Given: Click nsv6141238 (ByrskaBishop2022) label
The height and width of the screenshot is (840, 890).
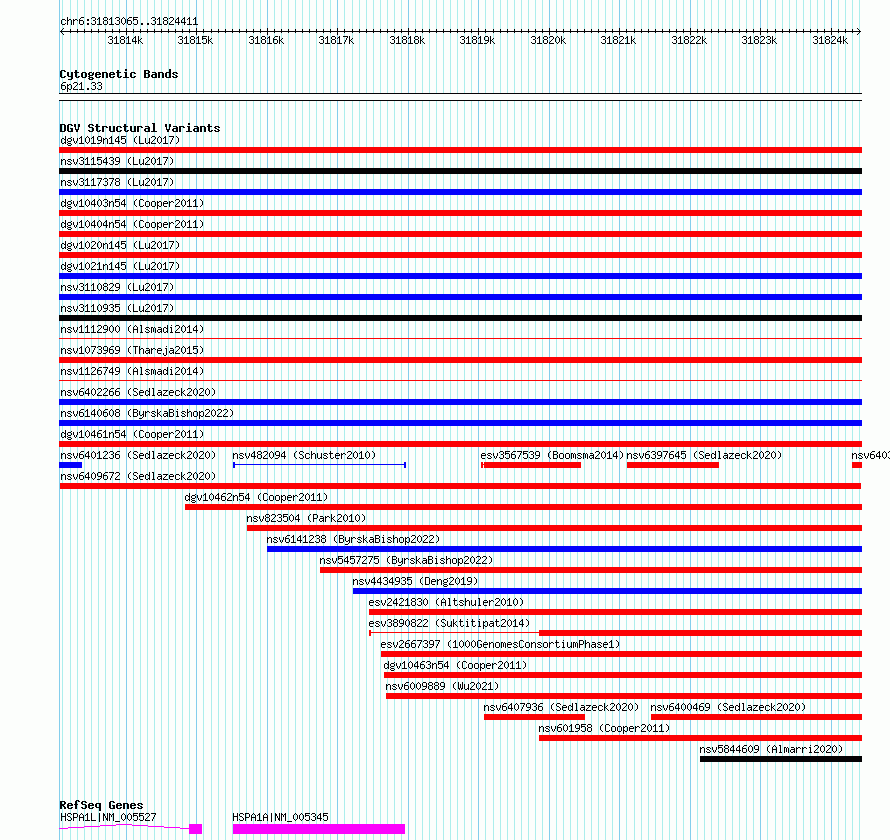Looking at the screenshot, I should coord(353,539).
